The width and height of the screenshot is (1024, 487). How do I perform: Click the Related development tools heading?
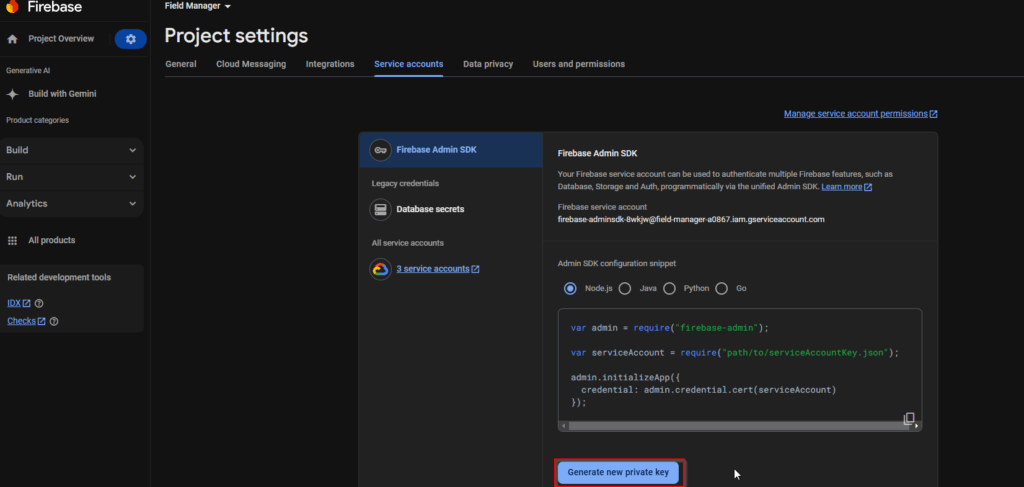point(59,277)
